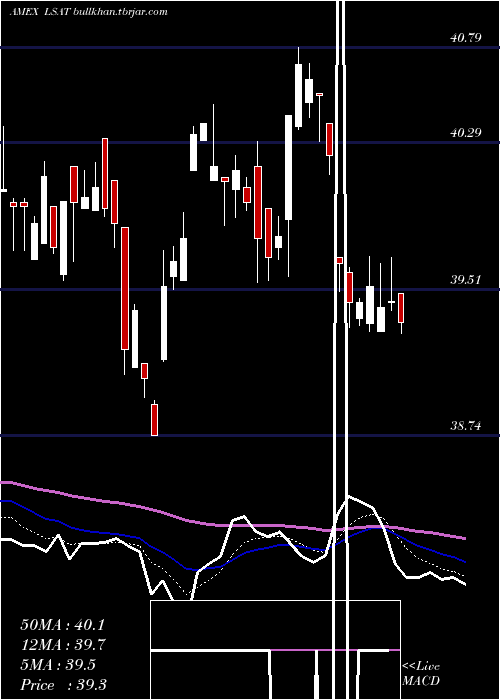Click the 40.79 price level label
Viewport: 500px width, 700px height.
click(466, 38)
